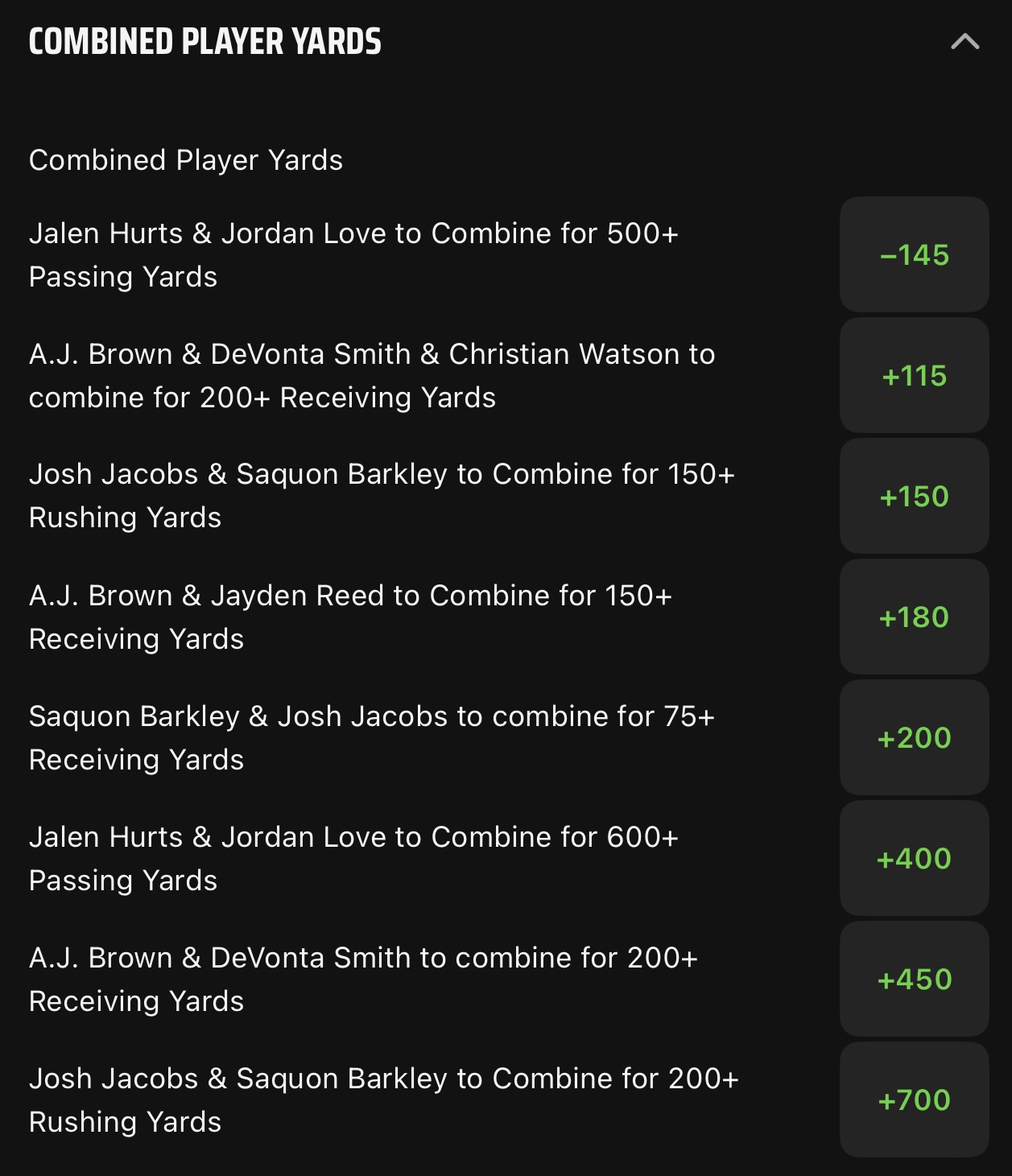This screenshot has width=1012, height=1176.
Task: Select the +115 odds button
Action: tap(914, 375)
